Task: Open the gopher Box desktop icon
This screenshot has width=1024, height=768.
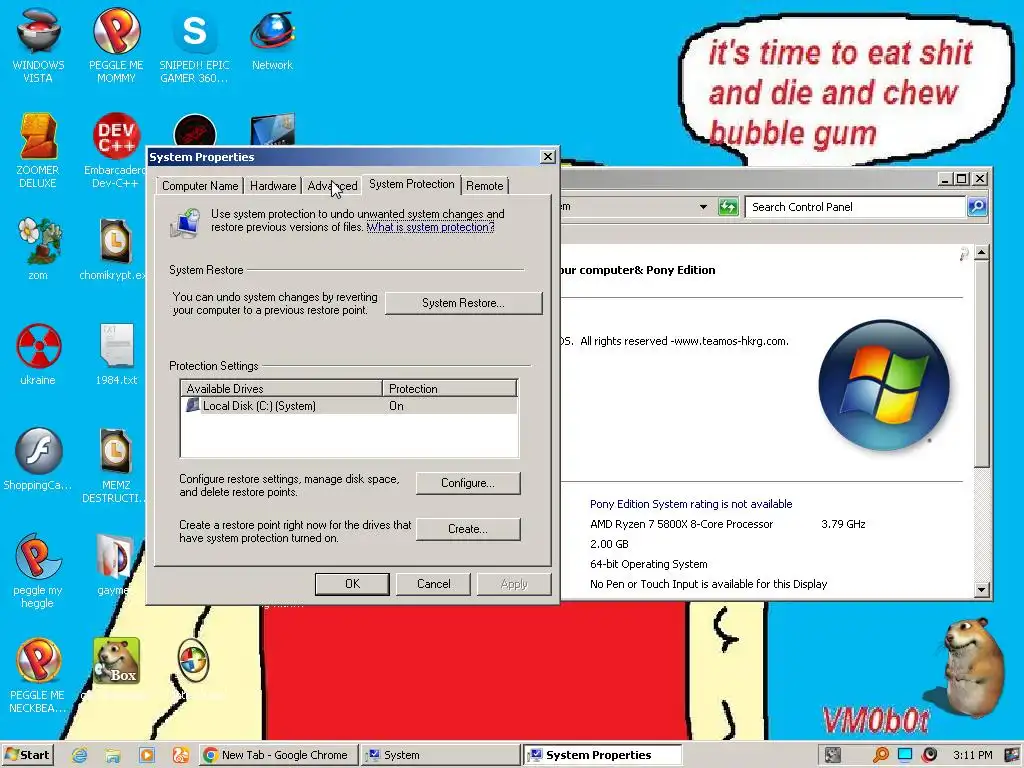Action: pos(116,661)
